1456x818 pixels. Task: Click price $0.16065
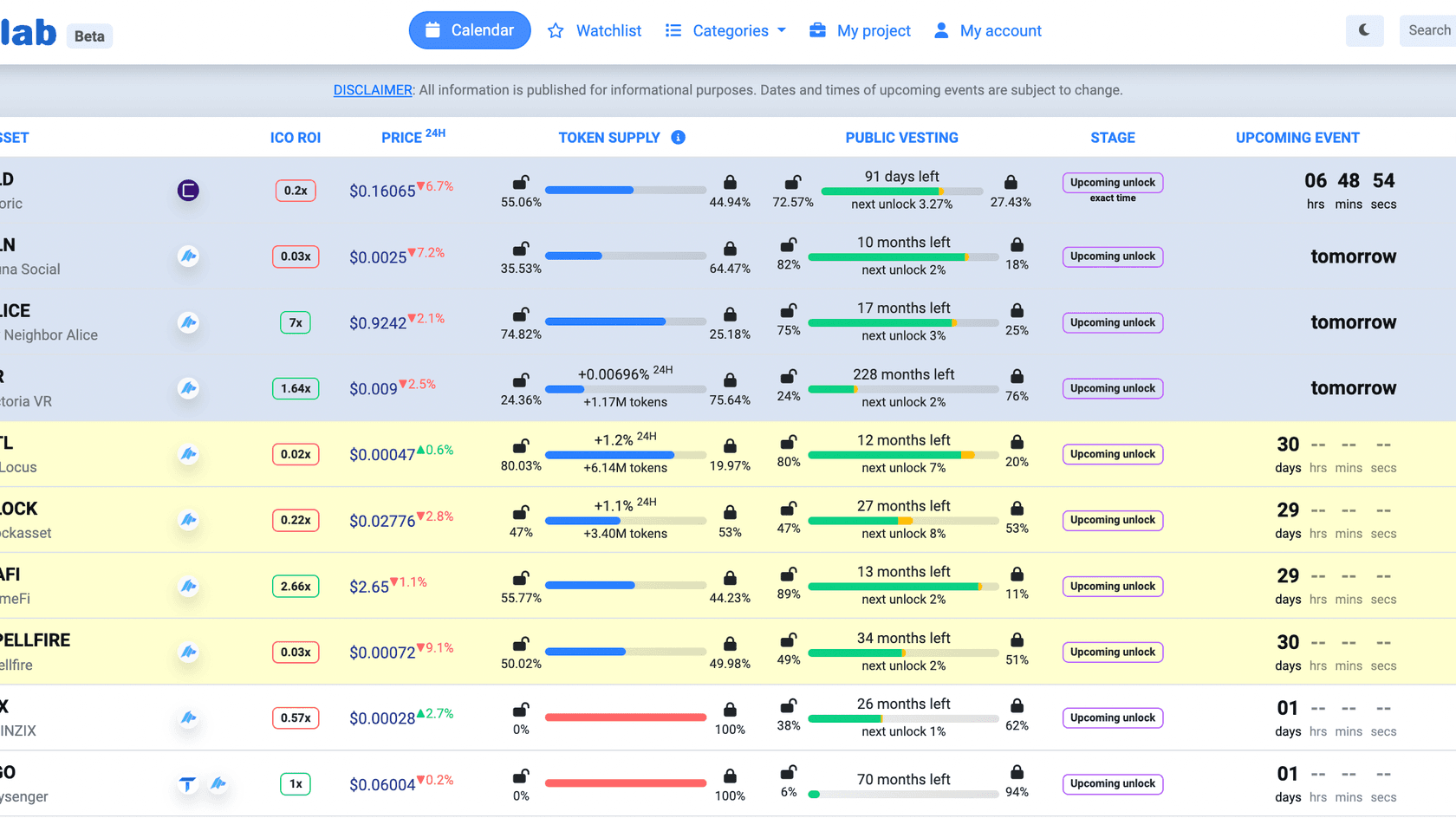pos(382,192)
